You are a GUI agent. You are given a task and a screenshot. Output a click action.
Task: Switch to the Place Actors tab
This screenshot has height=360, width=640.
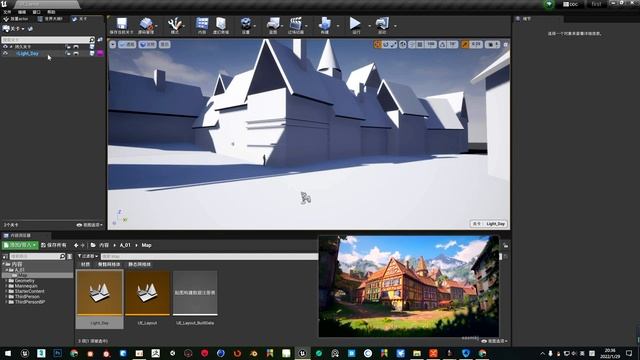tap(16, 19)
